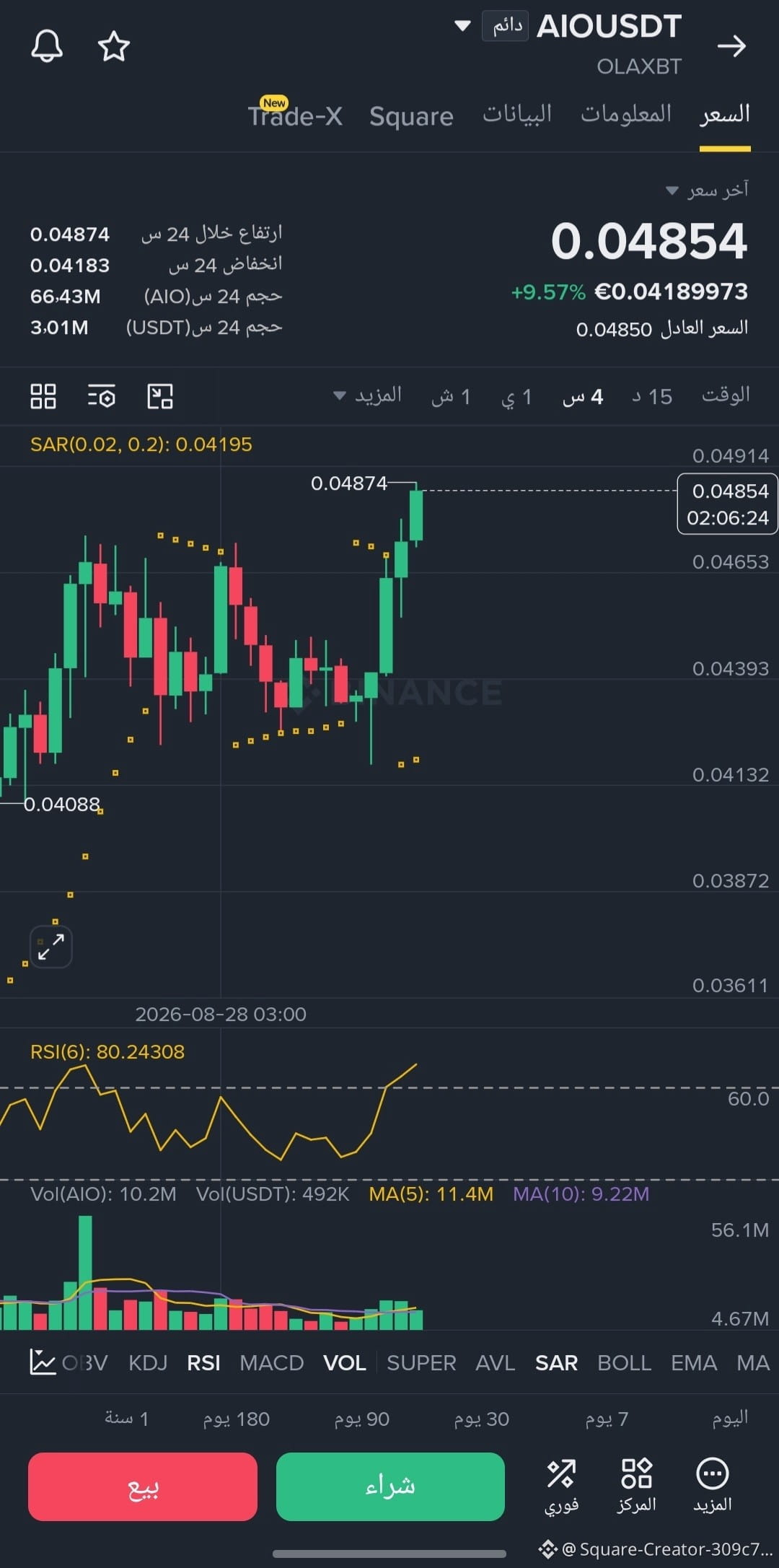This screenshot has height=1568, width=779.
Task: Tap the chart drawing tools icon
Action: (160, 396)
